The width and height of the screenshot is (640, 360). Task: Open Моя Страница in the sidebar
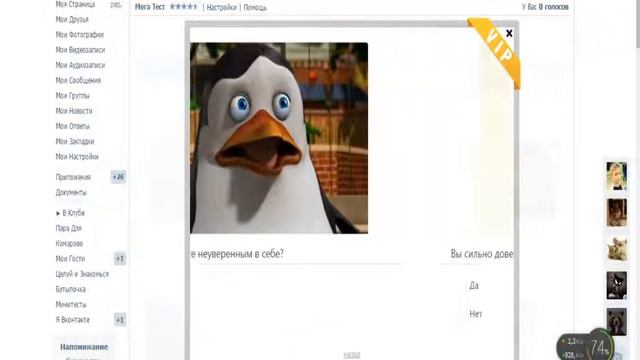(x=76, y=4)
